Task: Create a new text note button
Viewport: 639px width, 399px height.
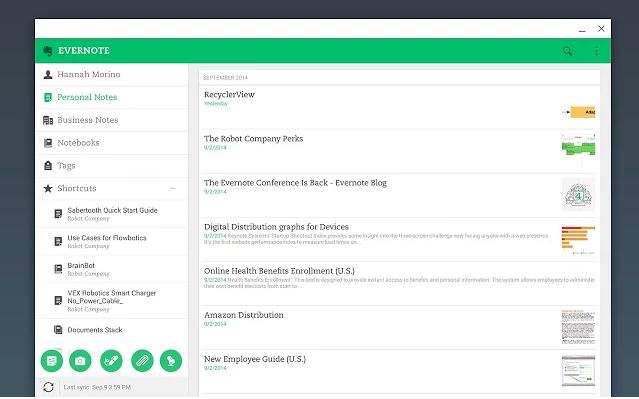Action: (52, 361)
